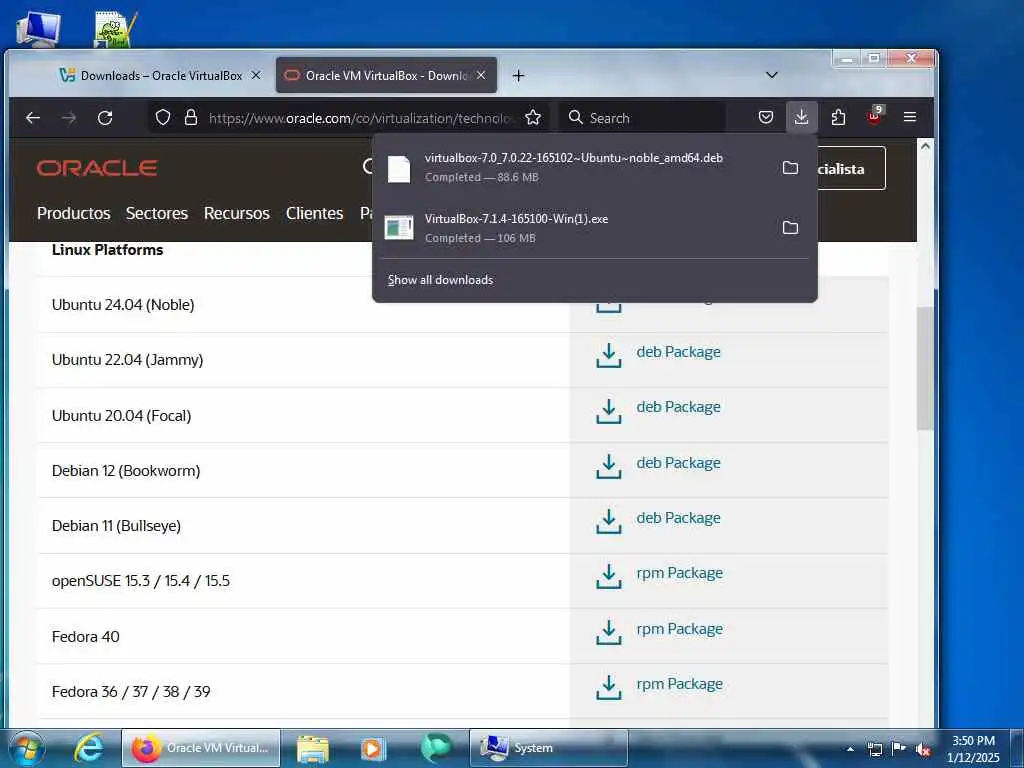This screenshot has height=768, width=1024.
Task: Click the address bar URL
Action: pyautogui.click(x=359, y=118)
